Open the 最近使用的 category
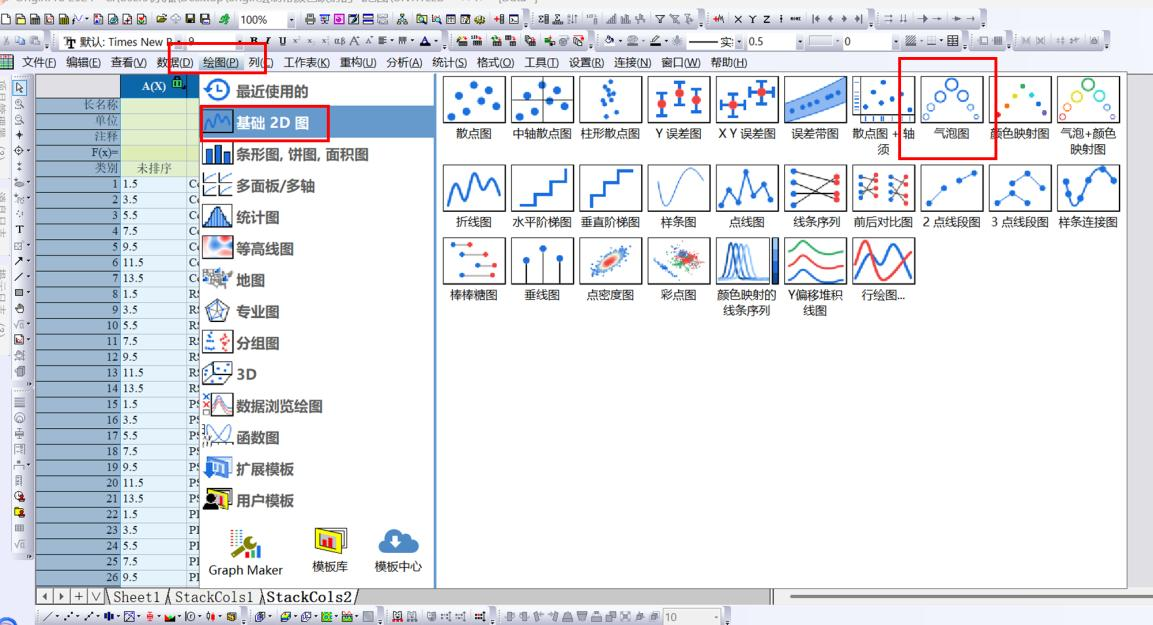 click(x=316, y=91)
